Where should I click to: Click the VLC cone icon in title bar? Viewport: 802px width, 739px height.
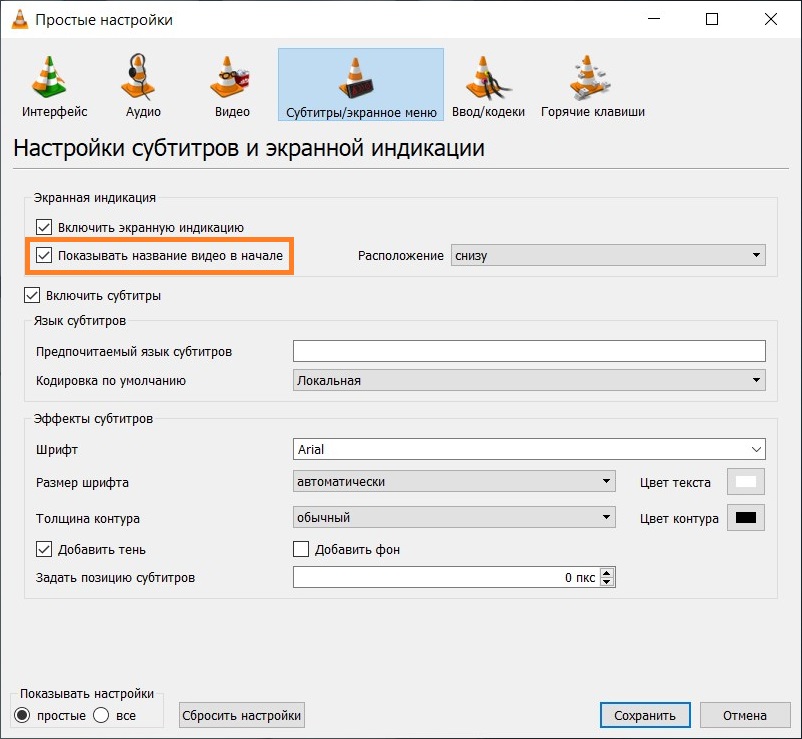pos(17,19)
